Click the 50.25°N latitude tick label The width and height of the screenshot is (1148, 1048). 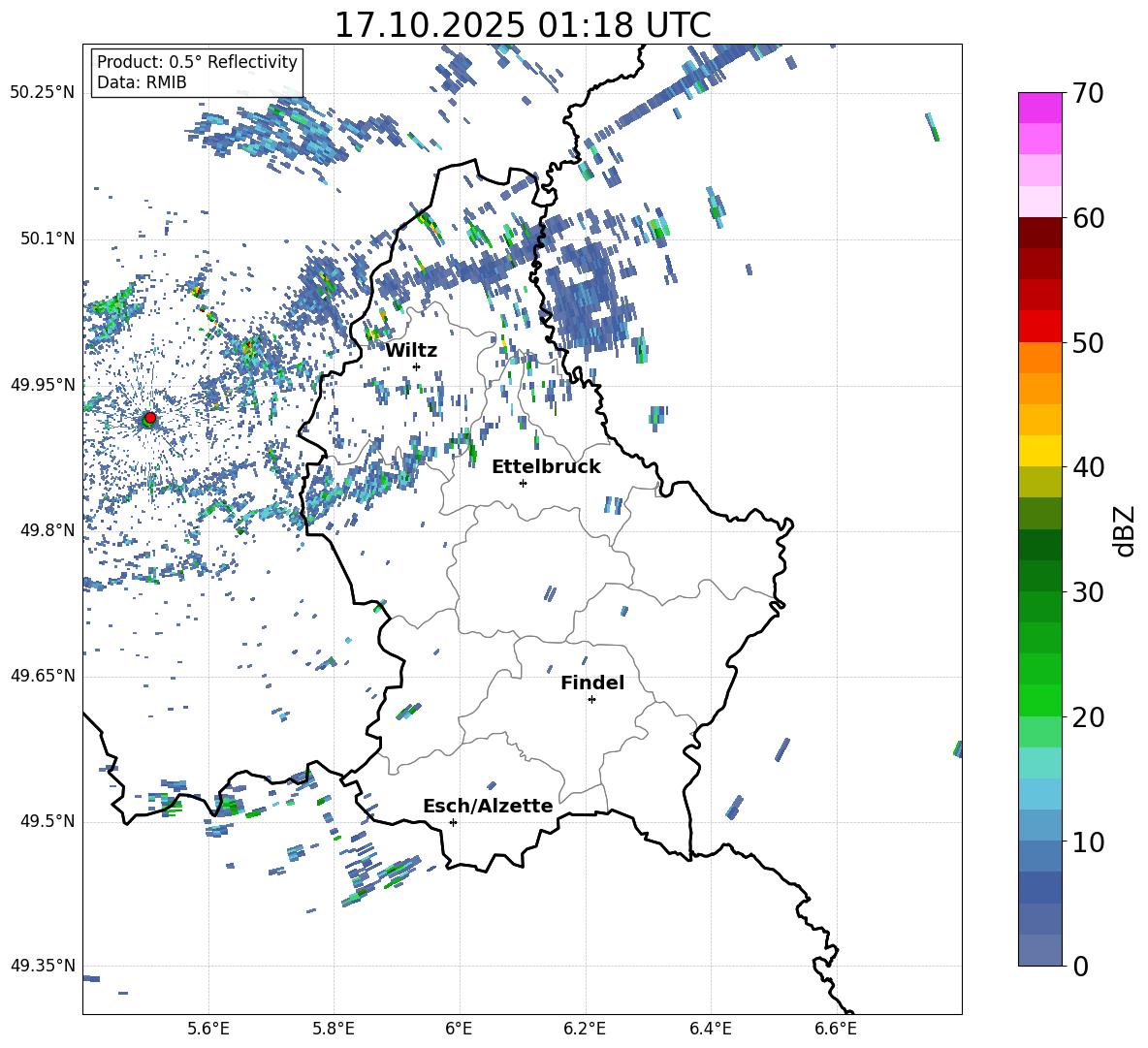43,93
